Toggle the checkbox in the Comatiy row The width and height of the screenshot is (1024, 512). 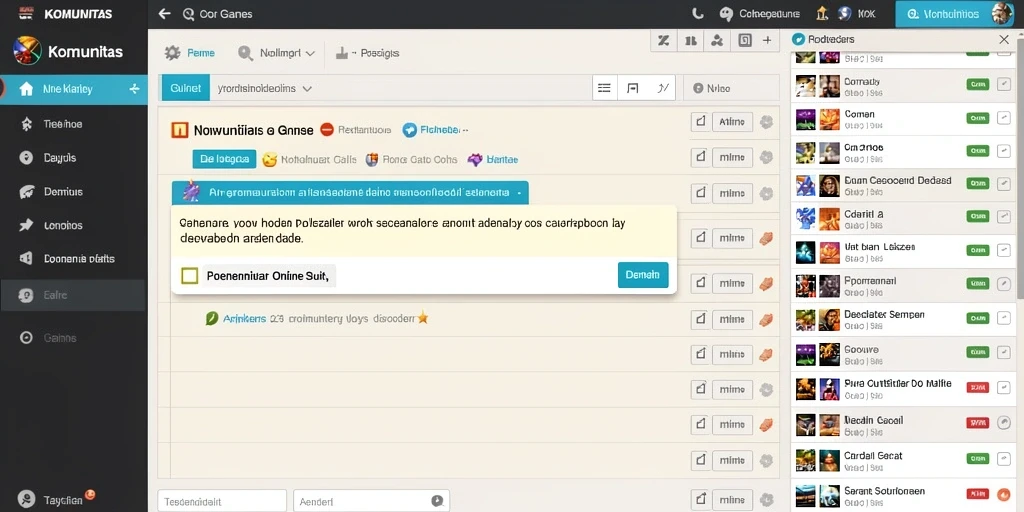[x=1004, y=84]
